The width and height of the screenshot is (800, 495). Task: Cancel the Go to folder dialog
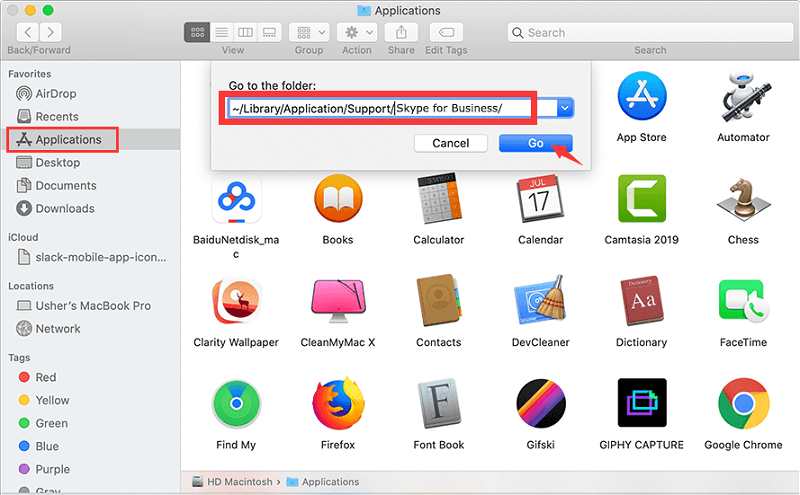[x=451, y=143]
